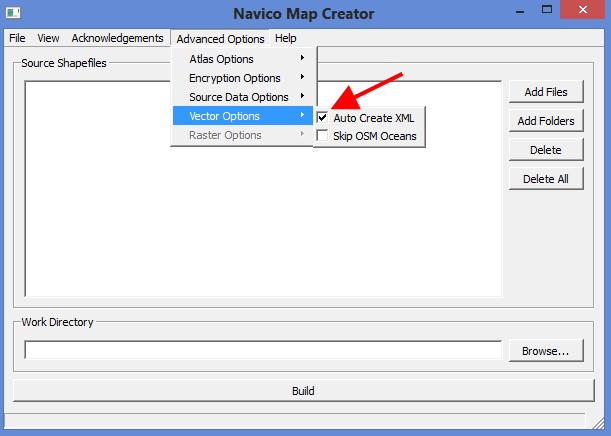Screen dimensions: 611x436
Task: Browse for a work directory
Action: click(545, 351)
